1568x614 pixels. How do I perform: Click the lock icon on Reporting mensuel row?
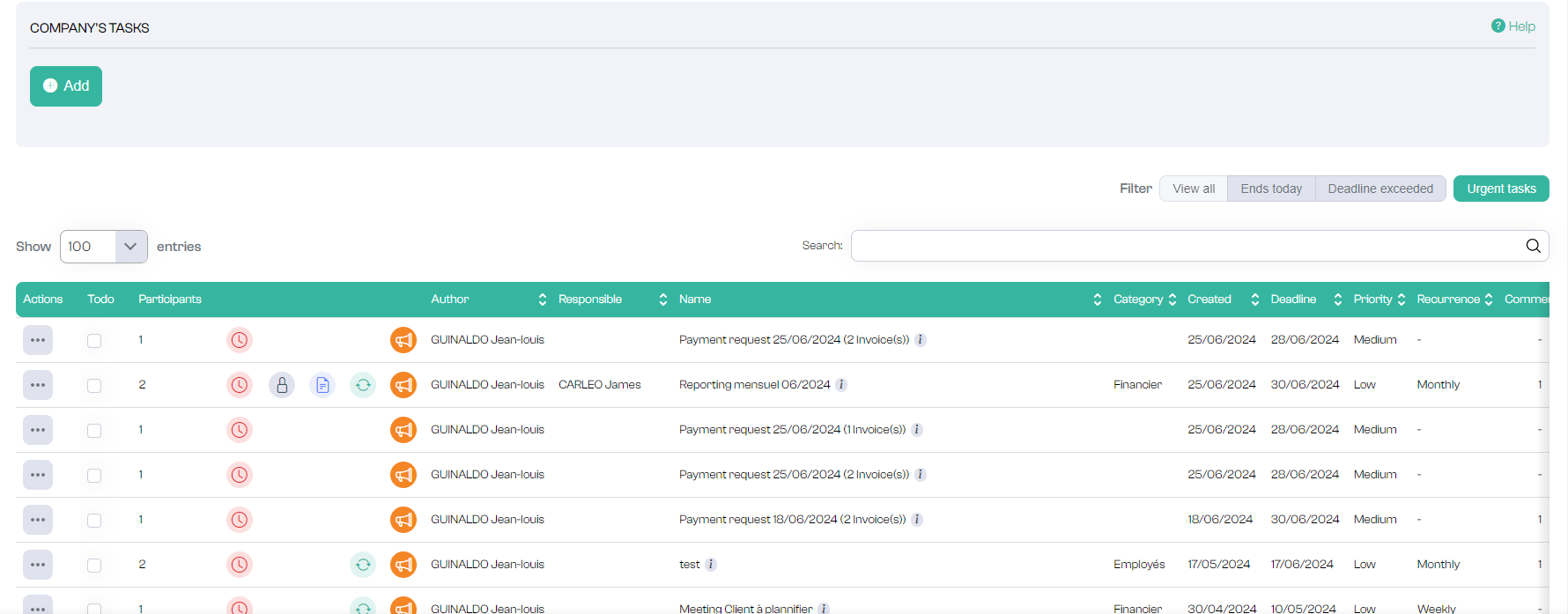point(282,385)
